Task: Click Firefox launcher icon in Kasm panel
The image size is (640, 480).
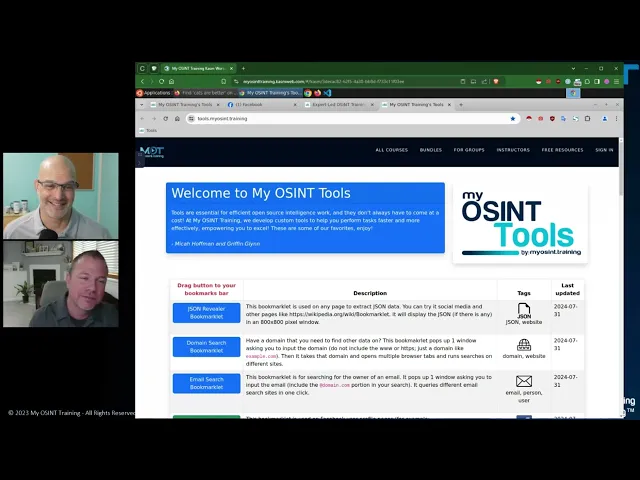Action: pos(318,93)
